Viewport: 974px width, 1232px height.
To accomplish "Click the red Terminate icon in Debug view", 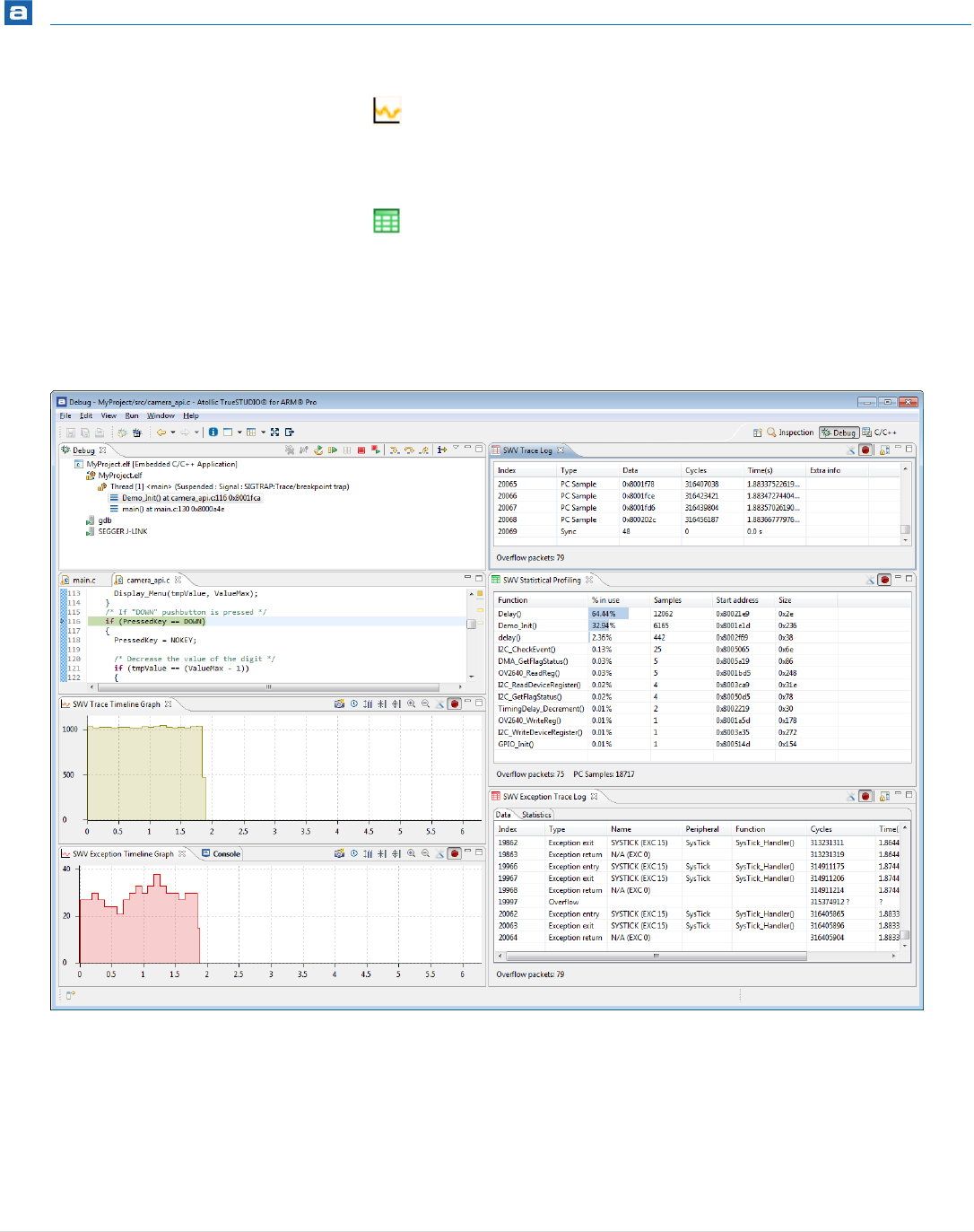I will click(361, 450).
